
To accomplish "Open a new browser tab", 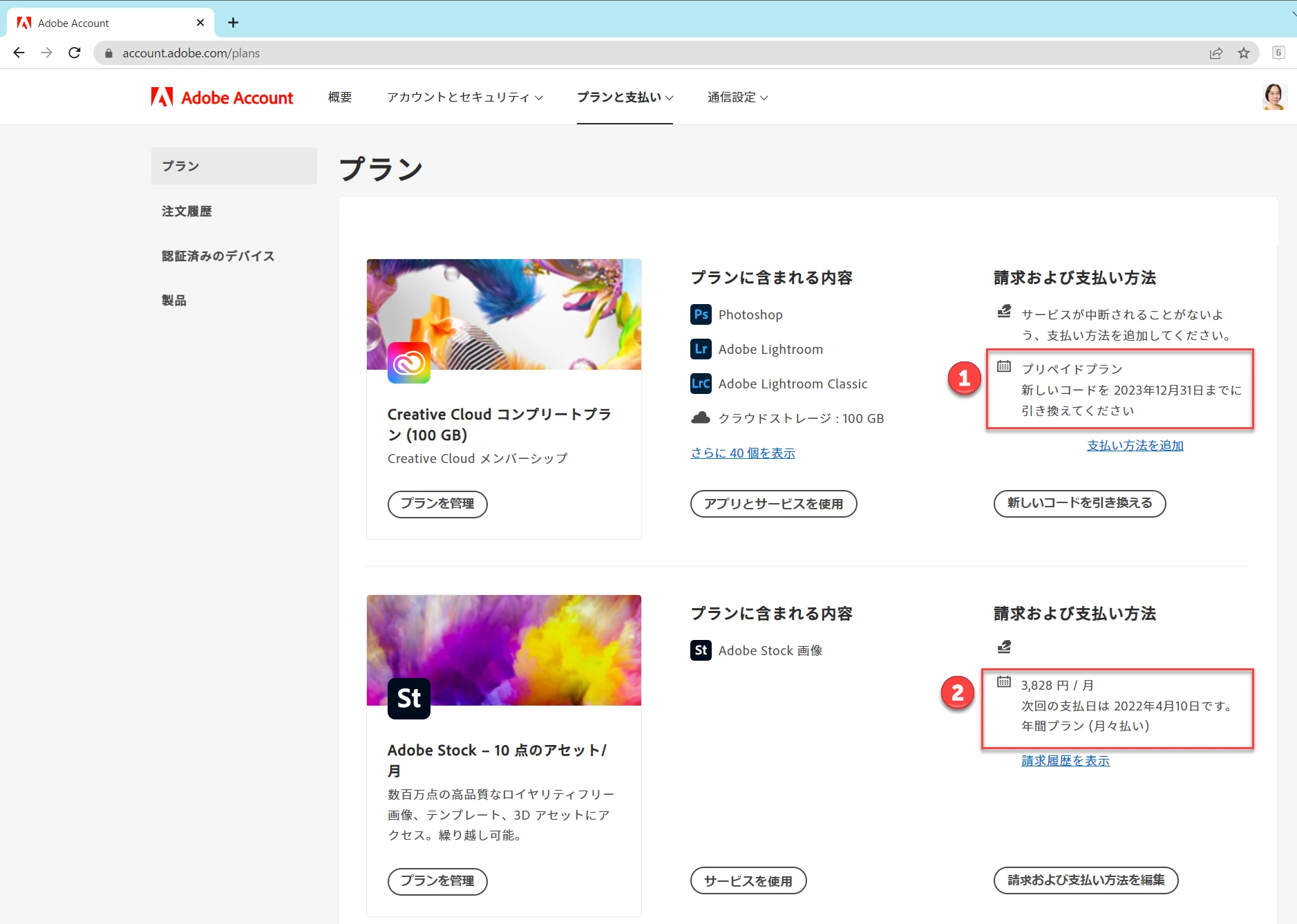I will coord(233,23).
